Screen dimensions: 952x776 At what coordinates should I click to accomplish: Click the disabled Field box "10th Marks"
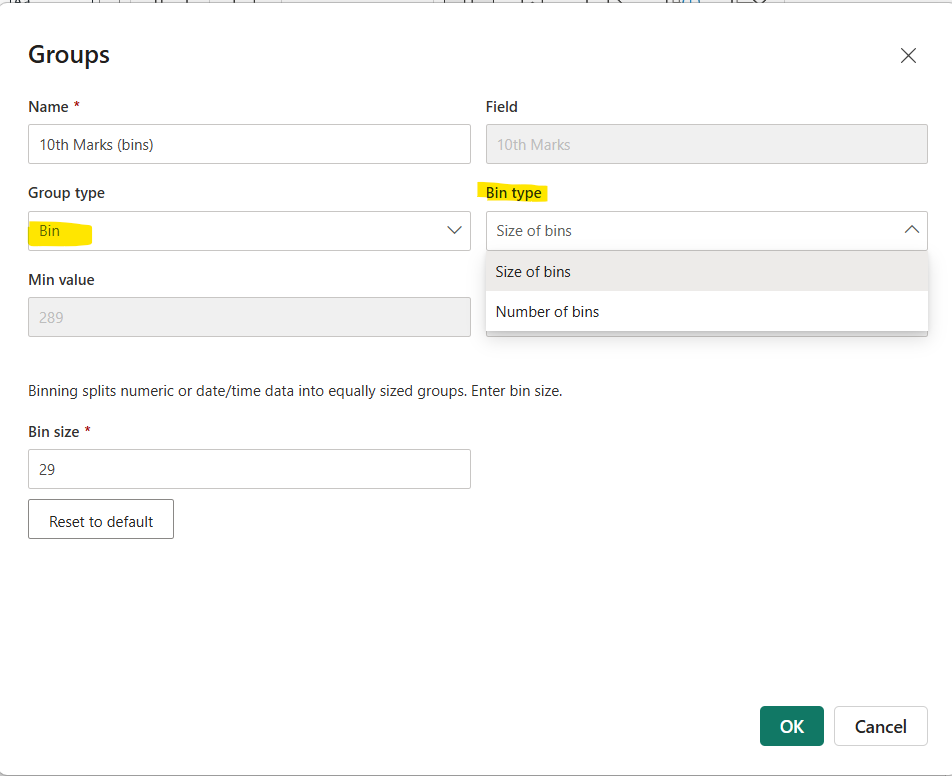coord(706,144)
